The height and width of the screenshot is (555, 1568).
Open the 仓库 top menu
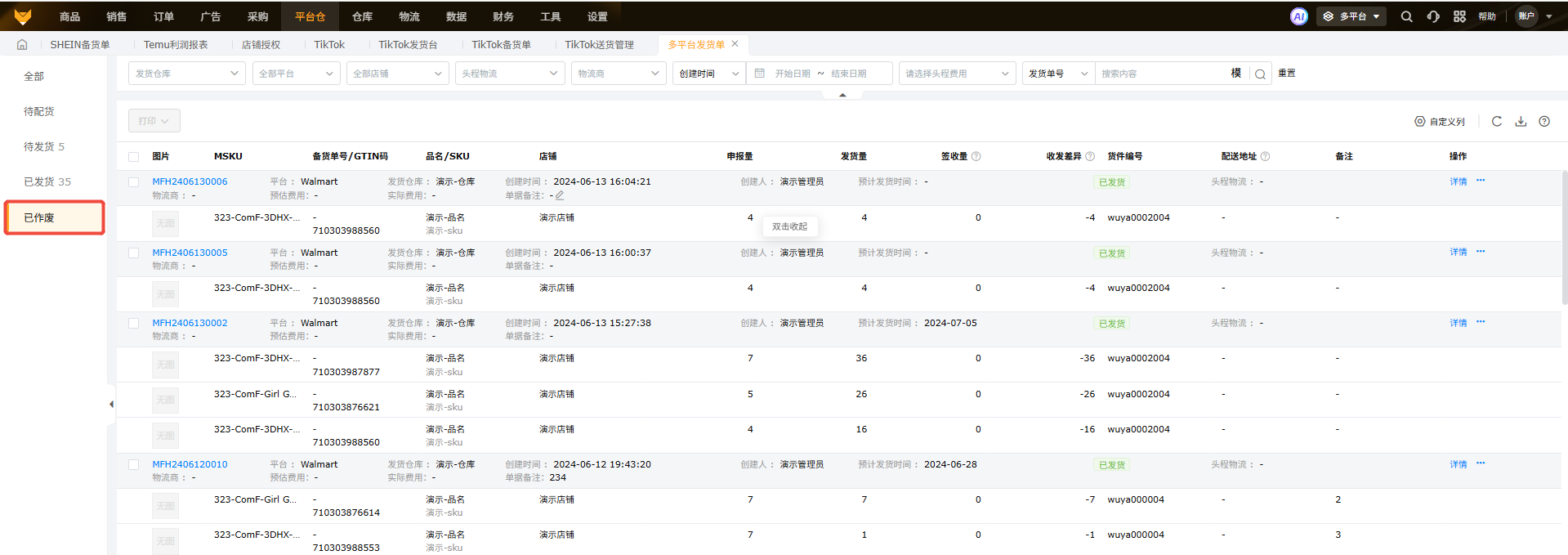(362, 16)
